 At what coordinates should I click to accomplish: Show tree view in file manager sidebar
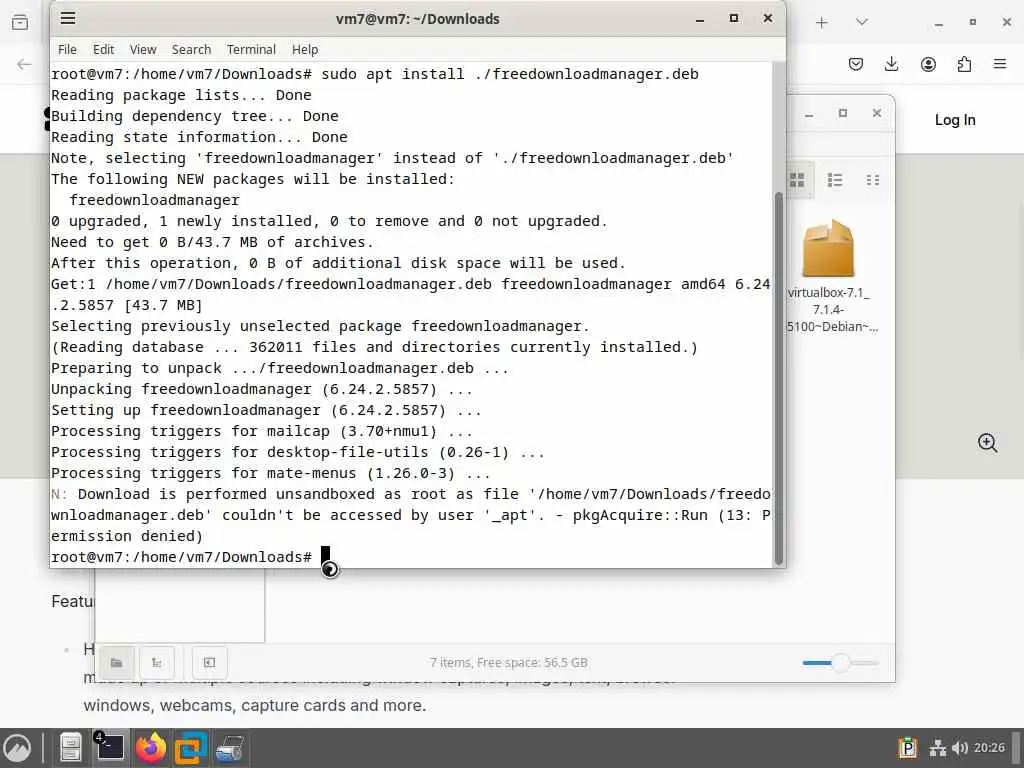point(157,663)
